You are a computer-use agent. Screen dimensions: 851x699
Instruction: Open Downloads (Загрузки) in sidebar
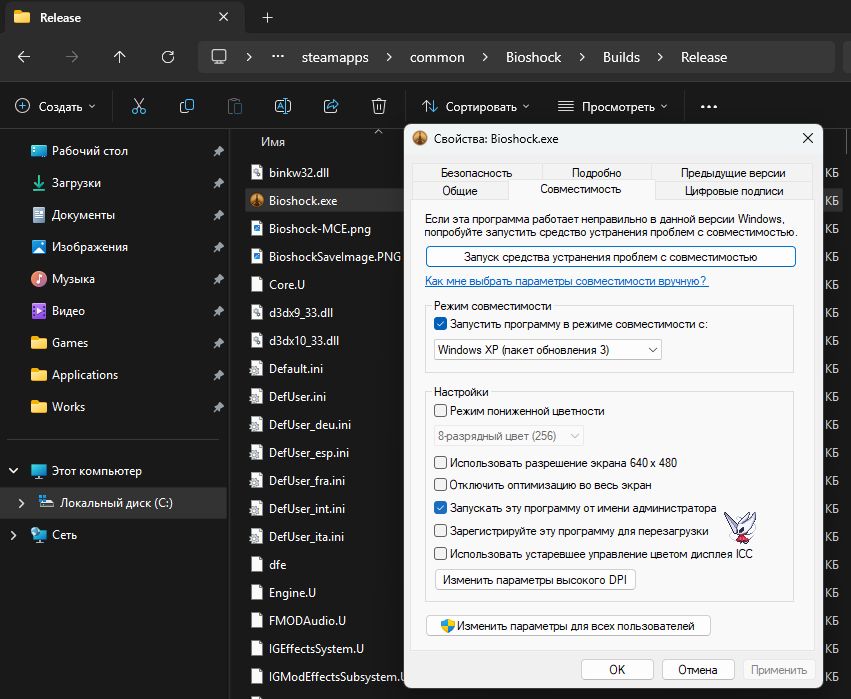point(76,183)
